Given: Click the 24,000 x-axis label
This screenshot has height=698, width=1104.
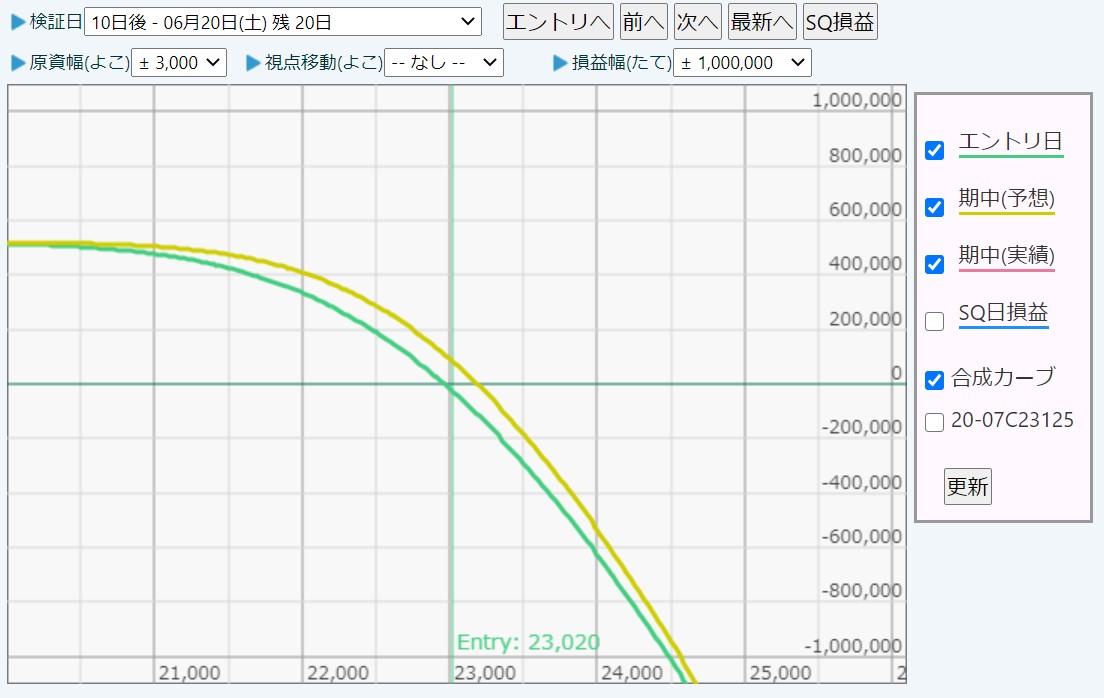Looking at the screenshot, I should tap(632, 673).
